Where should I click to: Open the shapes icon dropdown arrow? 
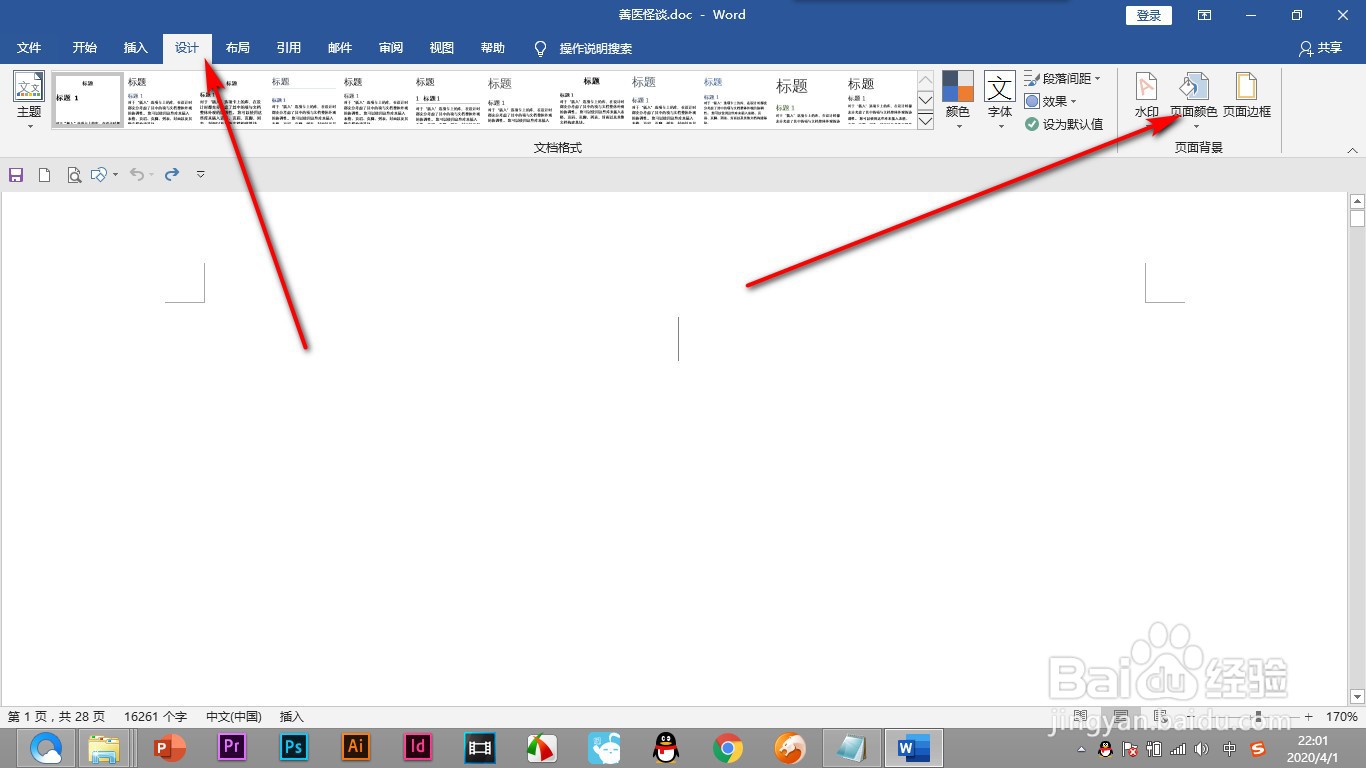click(115, 175)
